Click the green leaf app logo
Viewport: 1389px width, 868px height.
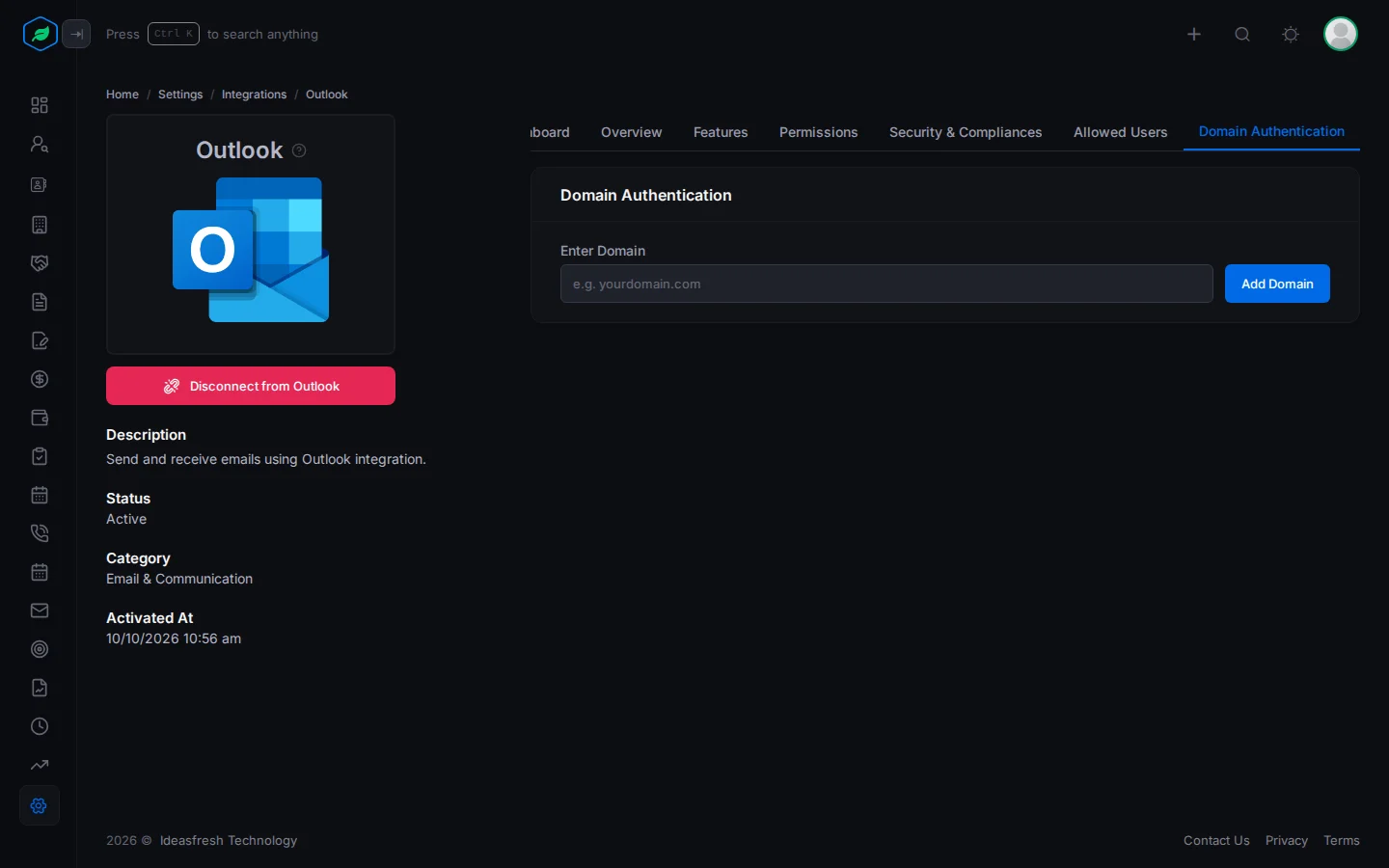pyautogui.click(x=40, y=34)
